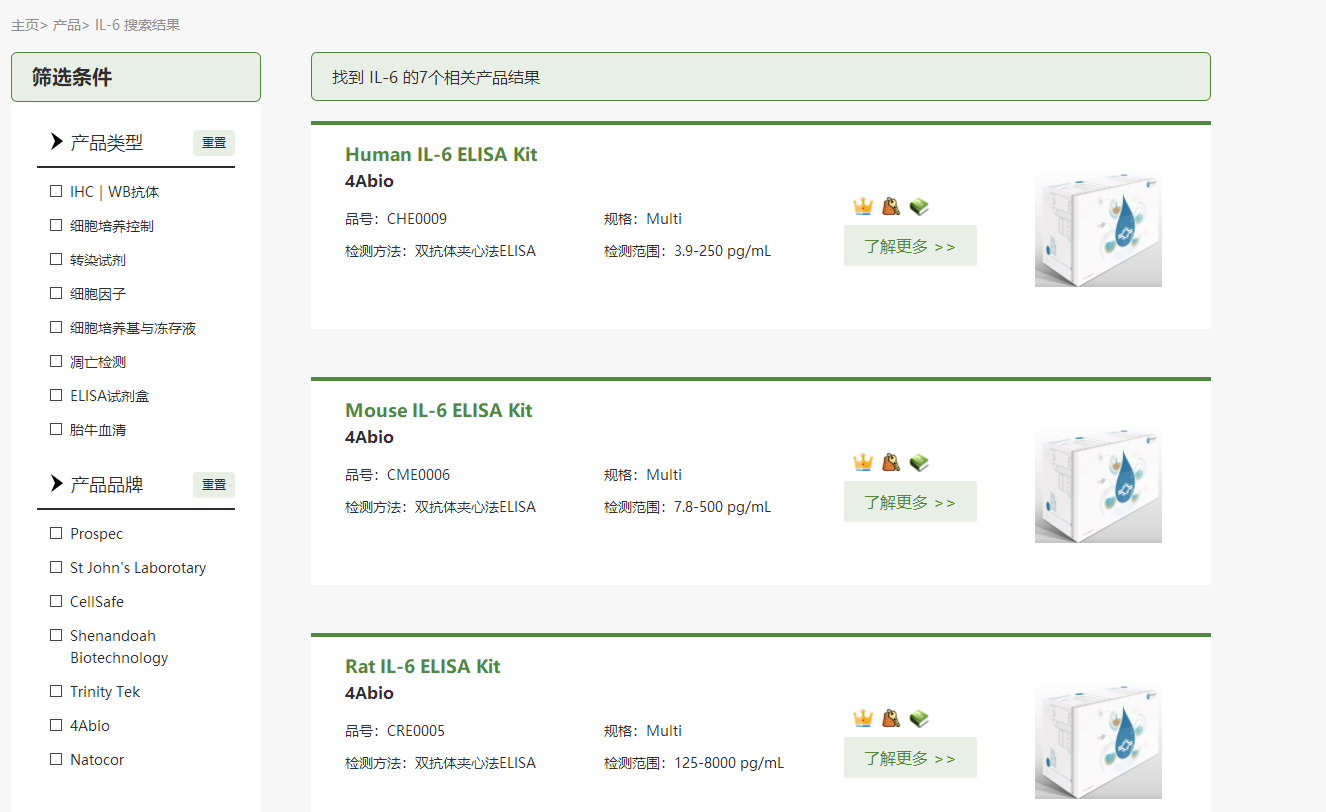The height and width of the screenshot is (812, 1326).
Task: Click the green book icon for Human IL-6 Kit
Action: pos(919,207)
